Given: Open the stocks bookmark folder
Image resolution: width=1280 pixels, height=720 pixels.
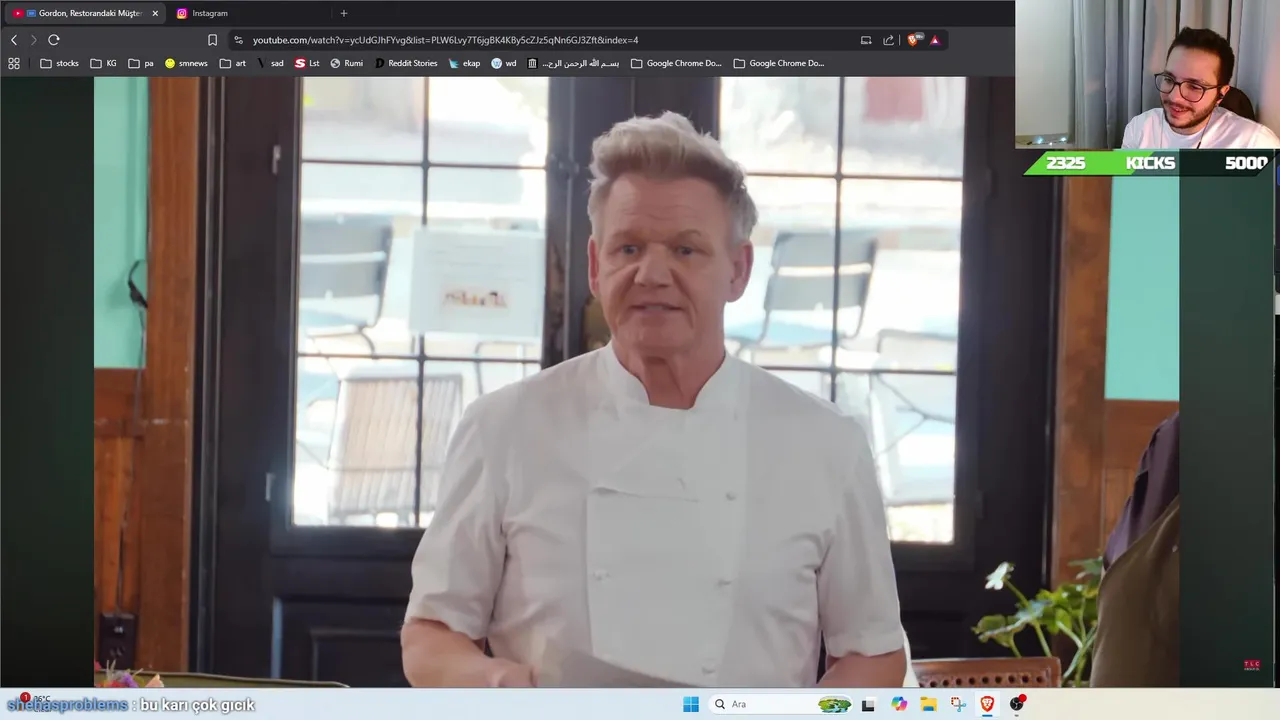Looking at the screenshot, I should click(x=59, y=63).
